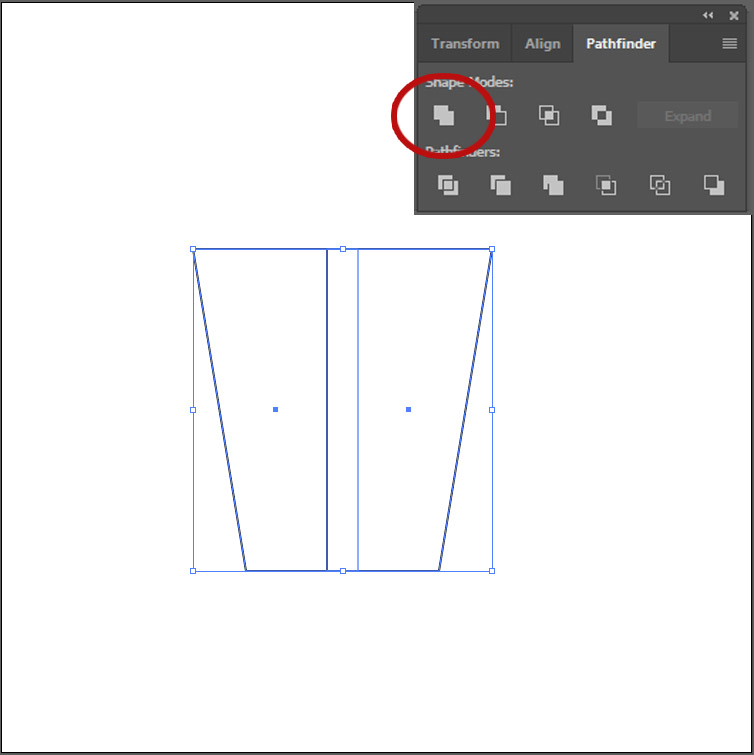Collapse the panel with double arrows
Screen dimensions: 754x755
click(708, 16)
